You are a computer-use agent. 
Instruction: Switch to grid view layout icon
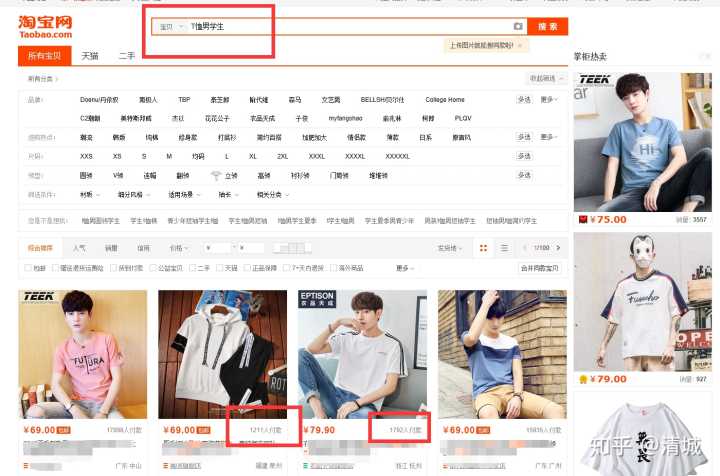(483, 248)
